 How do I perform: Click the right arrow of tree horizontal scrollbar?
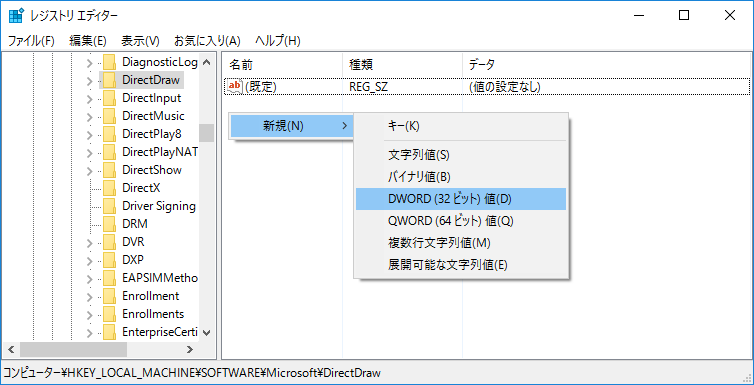[190, 349]
